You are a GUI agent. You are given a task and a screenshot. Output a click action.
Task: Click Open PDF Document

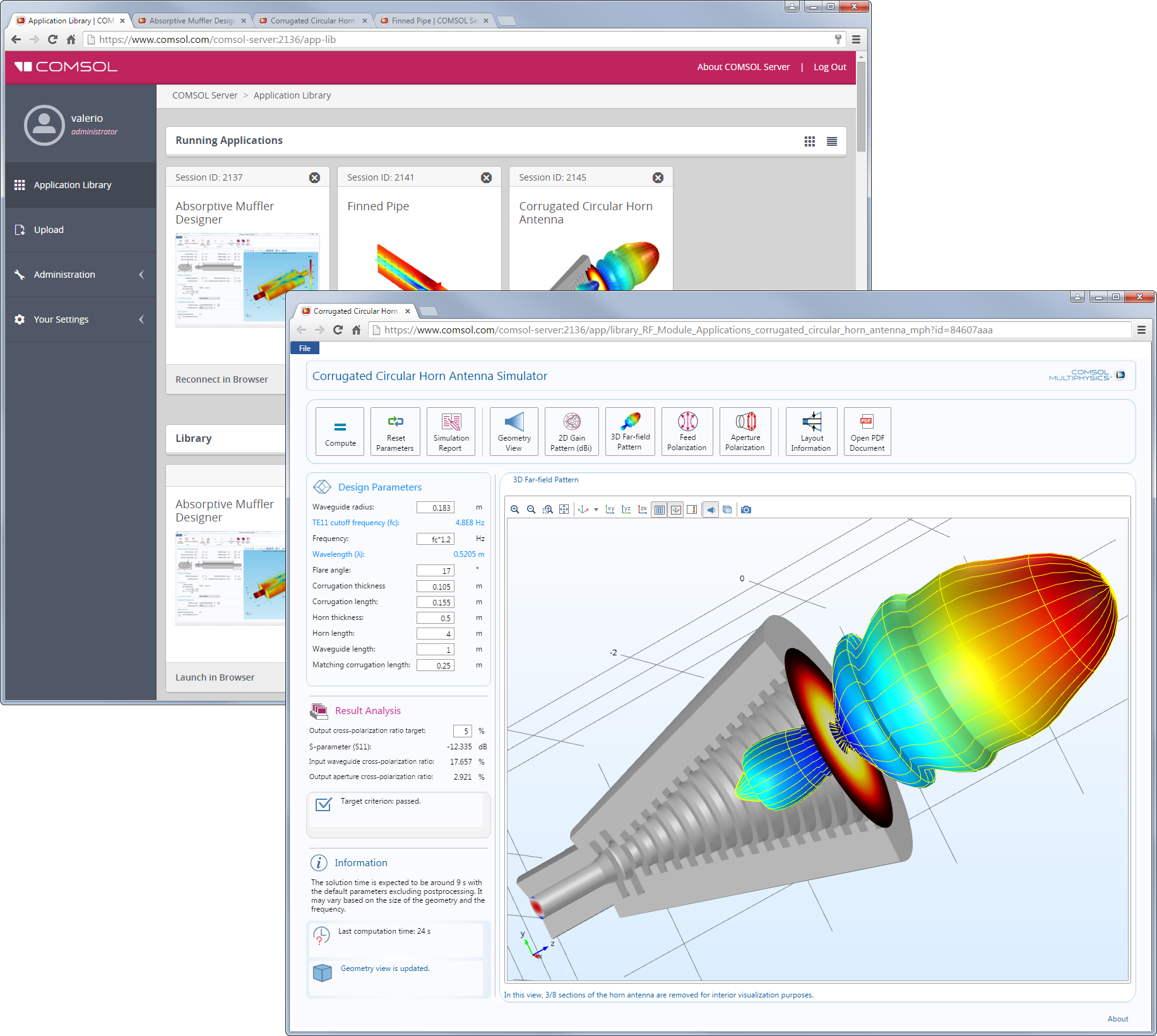click(x=867, y=431)
